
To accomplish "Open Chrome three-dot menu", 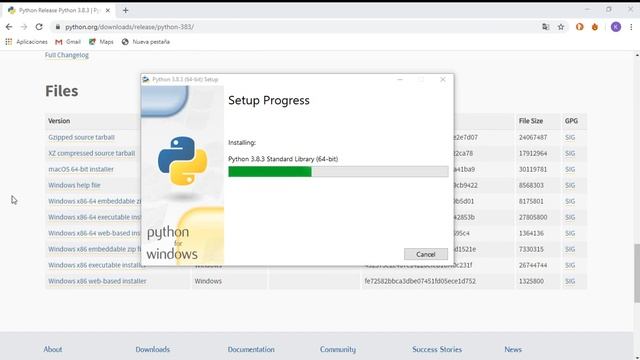I will [631, 27].
